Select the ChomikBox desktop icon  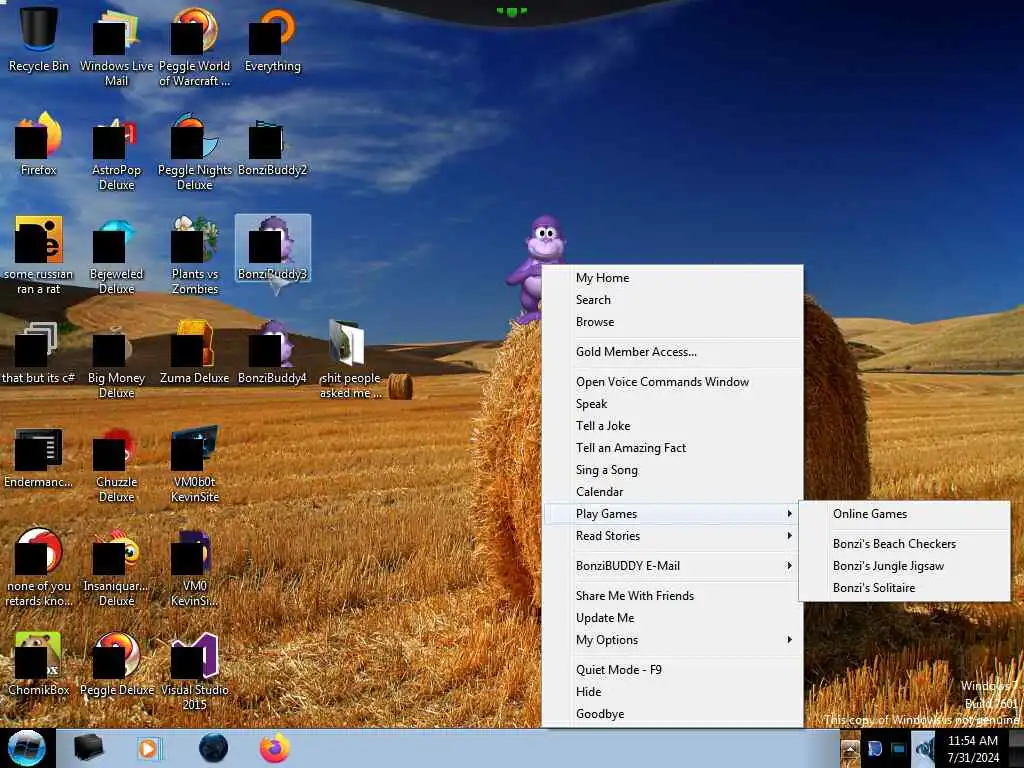click(x=39, y=663)
